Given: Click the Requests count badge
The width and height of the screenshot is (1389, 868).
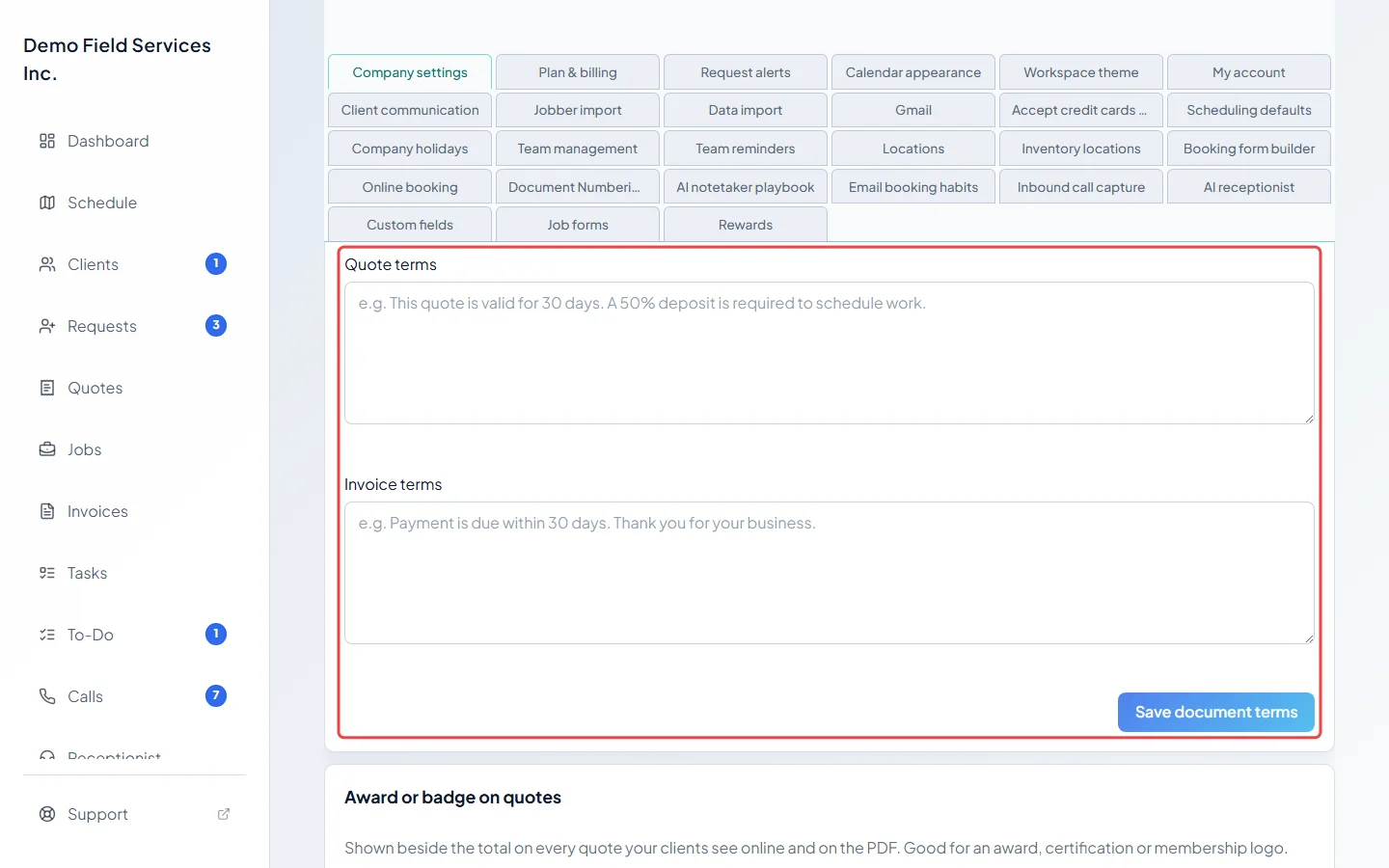Looking at the screenshot, I should 216,325.
